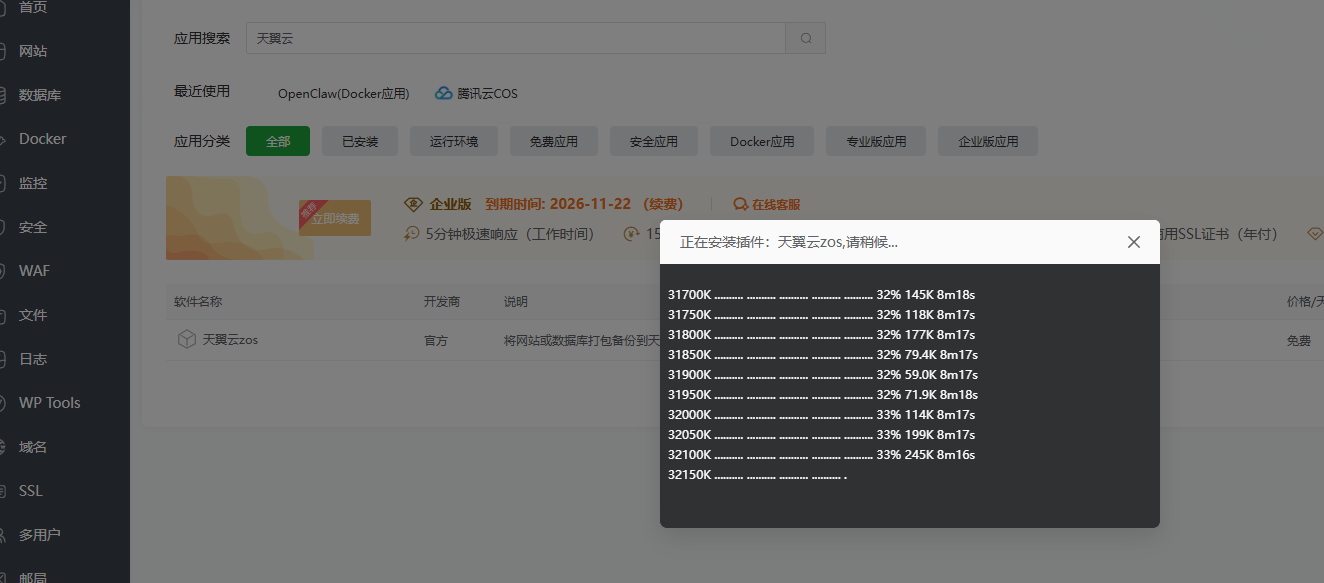Switch to the Docker应用 category tab
The height and width of the screenshot is (583, 1324).
tap(761, 141)
